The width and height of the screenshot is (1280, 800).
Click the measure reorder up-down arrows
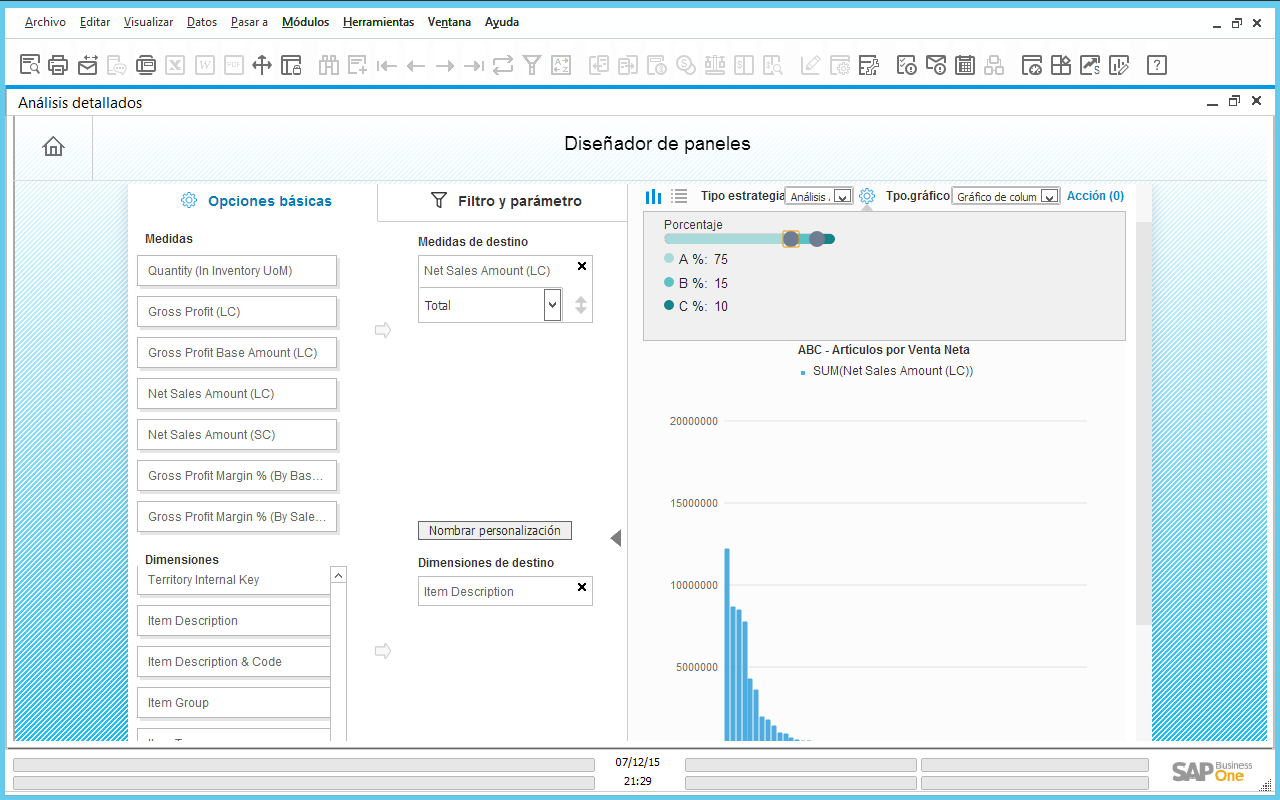coord(580,306)
